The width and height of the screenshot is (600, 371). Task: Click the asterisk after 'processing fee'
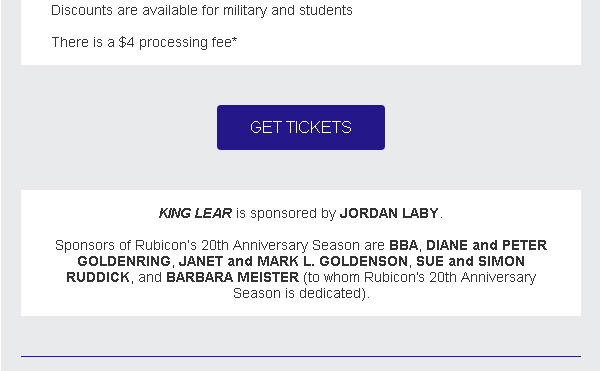pos(235,39)
